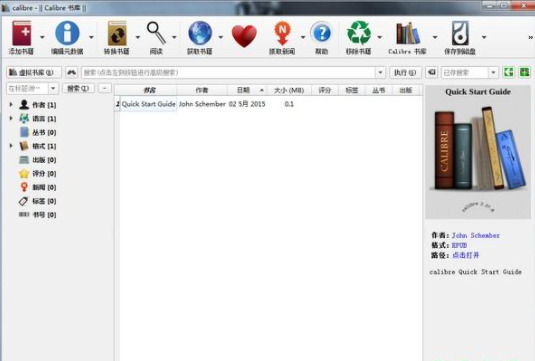Open Help question mark icon

point(321,33)
